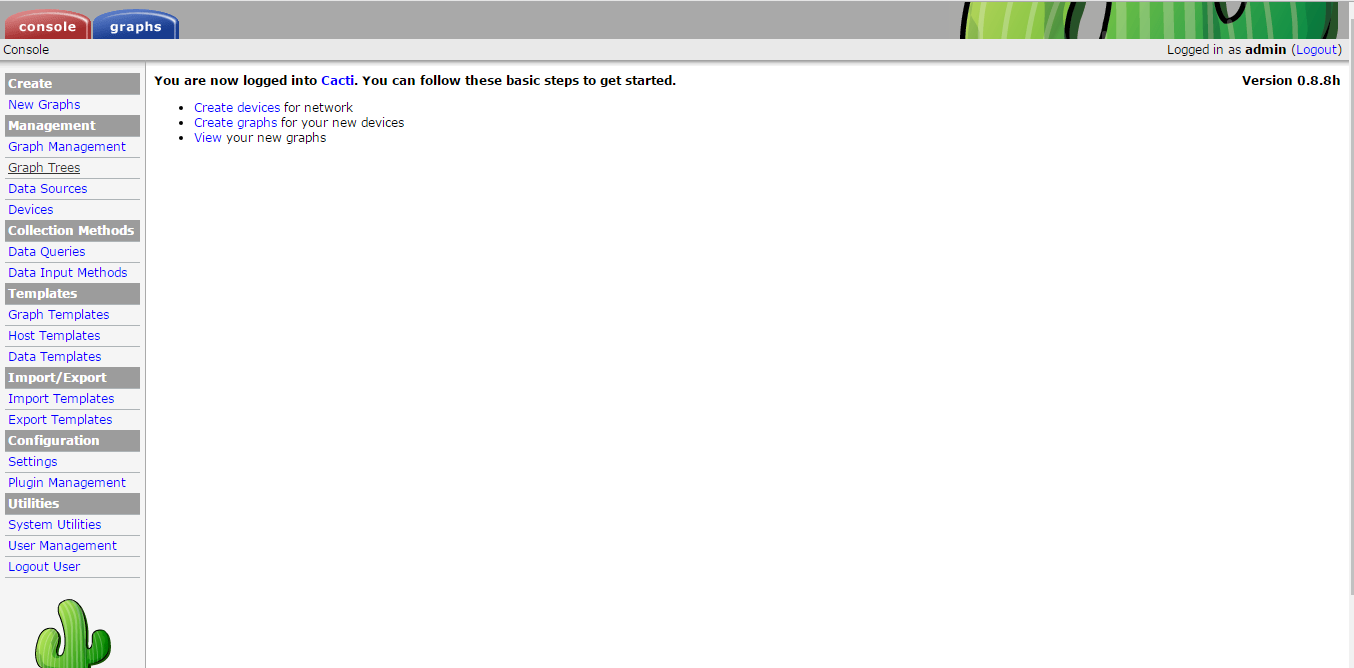Click the Create devices link
Screen dimensions: 1354x668
point(237,108)
